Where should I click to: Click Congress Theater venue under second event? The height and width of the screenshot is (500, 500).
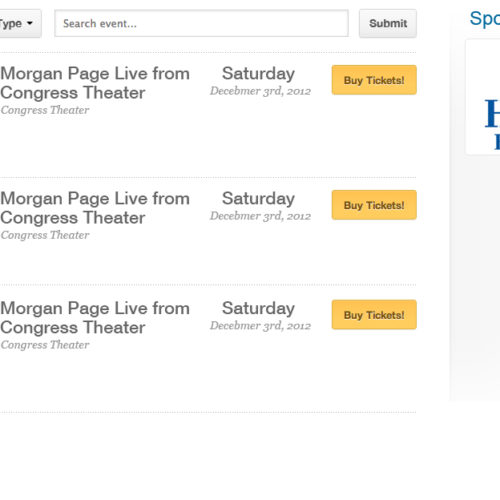[45, 235]
